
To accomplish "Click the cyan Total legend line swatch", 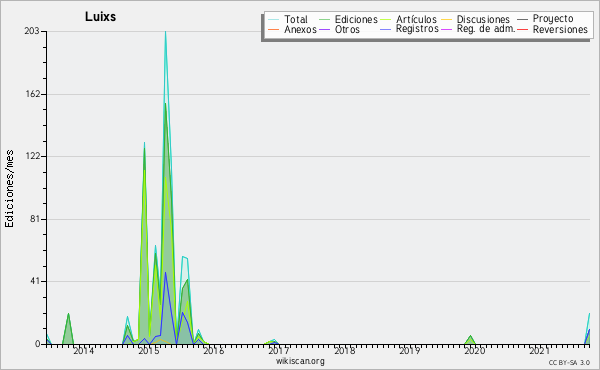I will tap(274, 20).
